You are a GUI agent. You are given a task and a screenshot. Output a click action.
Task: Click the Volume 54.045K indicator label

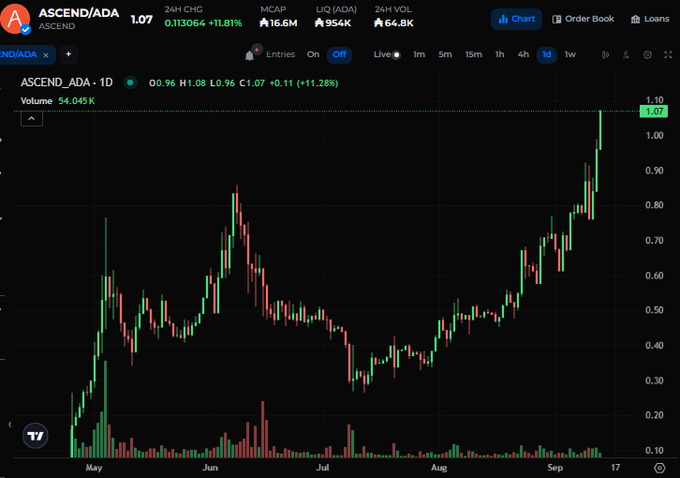pos(57,101)
